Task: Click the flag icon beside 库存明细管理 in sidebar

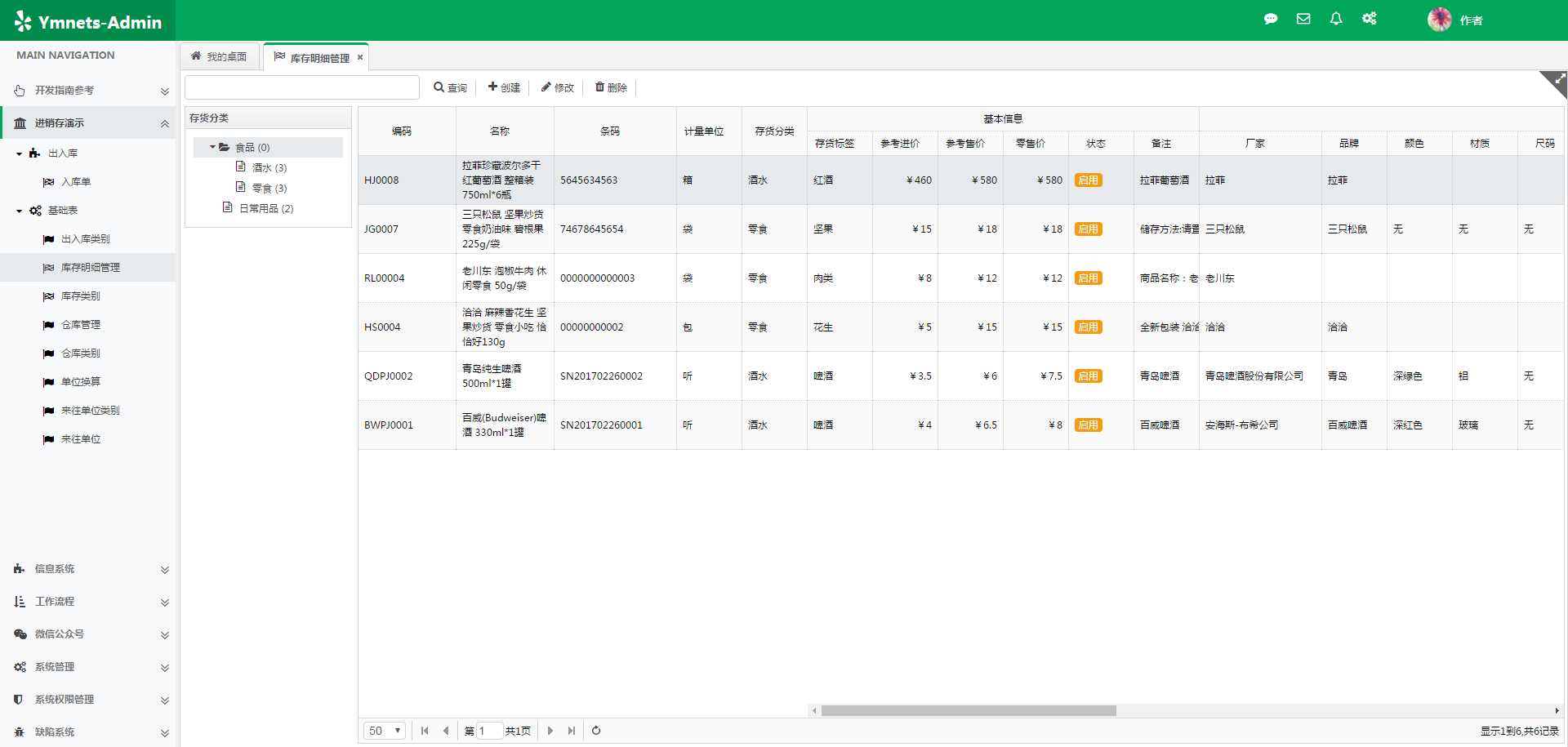Action: [x=48, y=268]
